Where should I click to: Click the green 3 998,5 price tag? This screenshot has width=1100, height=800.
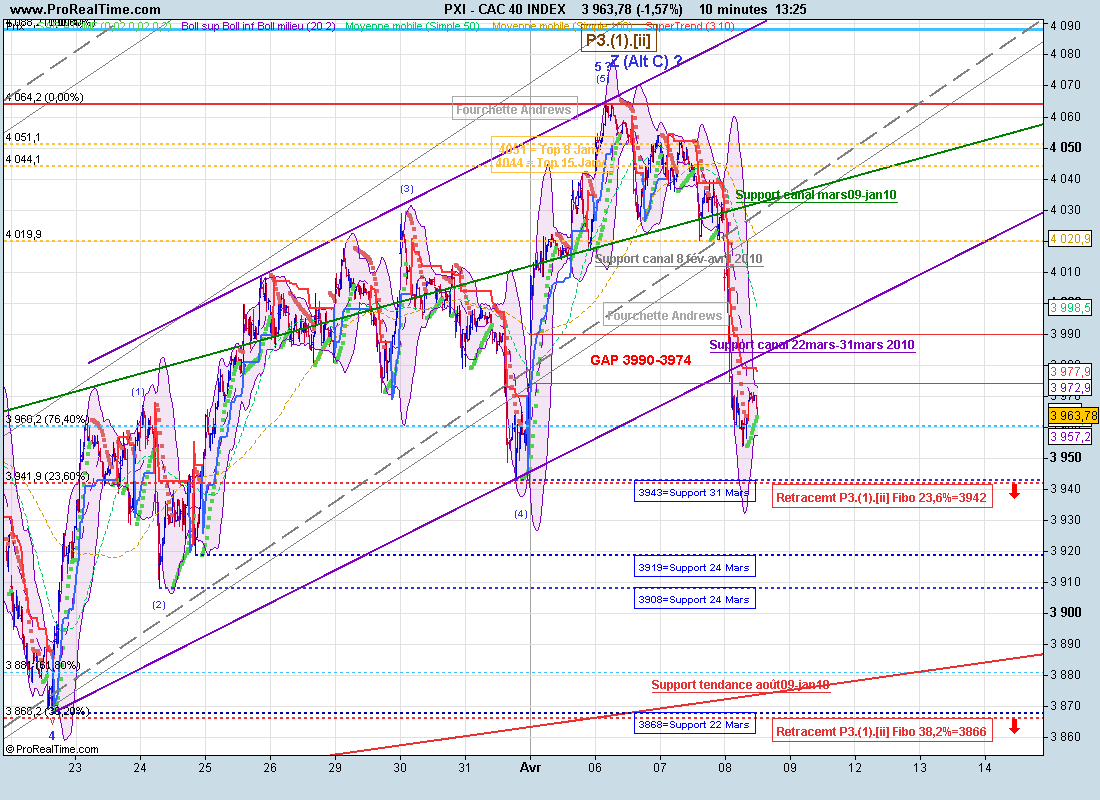1071,307
